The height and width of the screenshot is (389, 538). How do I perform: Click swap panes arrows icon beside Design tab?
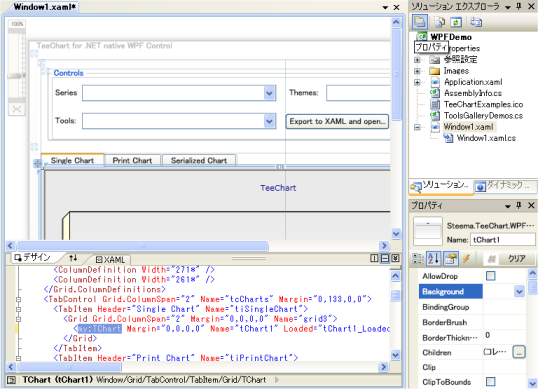(x=73, y=258)
